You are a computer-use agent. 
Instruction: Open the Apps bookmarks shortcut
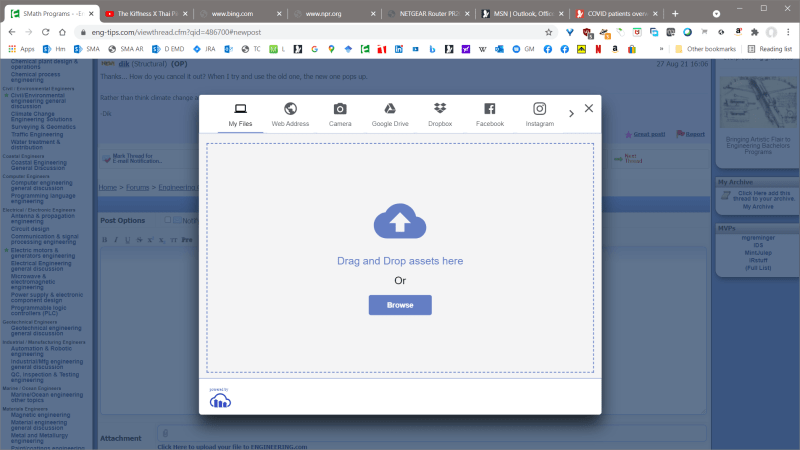click(21, 49)
